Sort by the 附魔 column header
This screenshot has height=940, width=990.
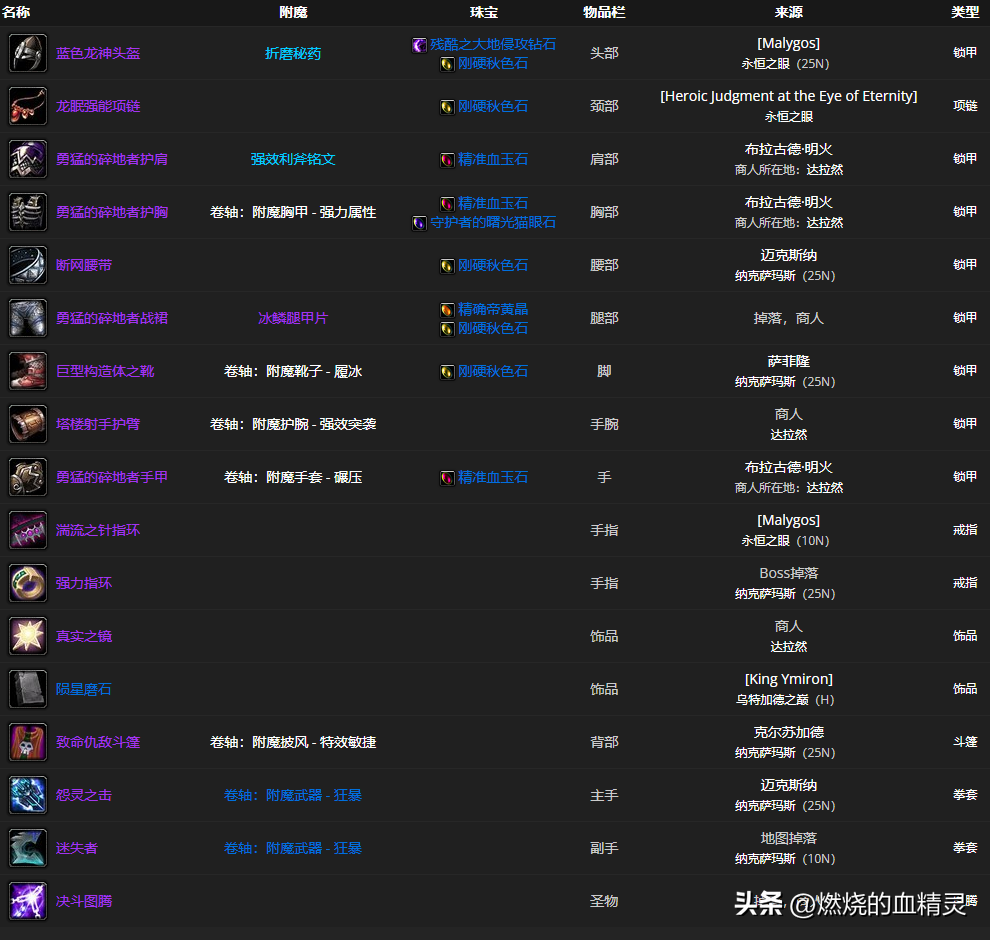(293, 12)
